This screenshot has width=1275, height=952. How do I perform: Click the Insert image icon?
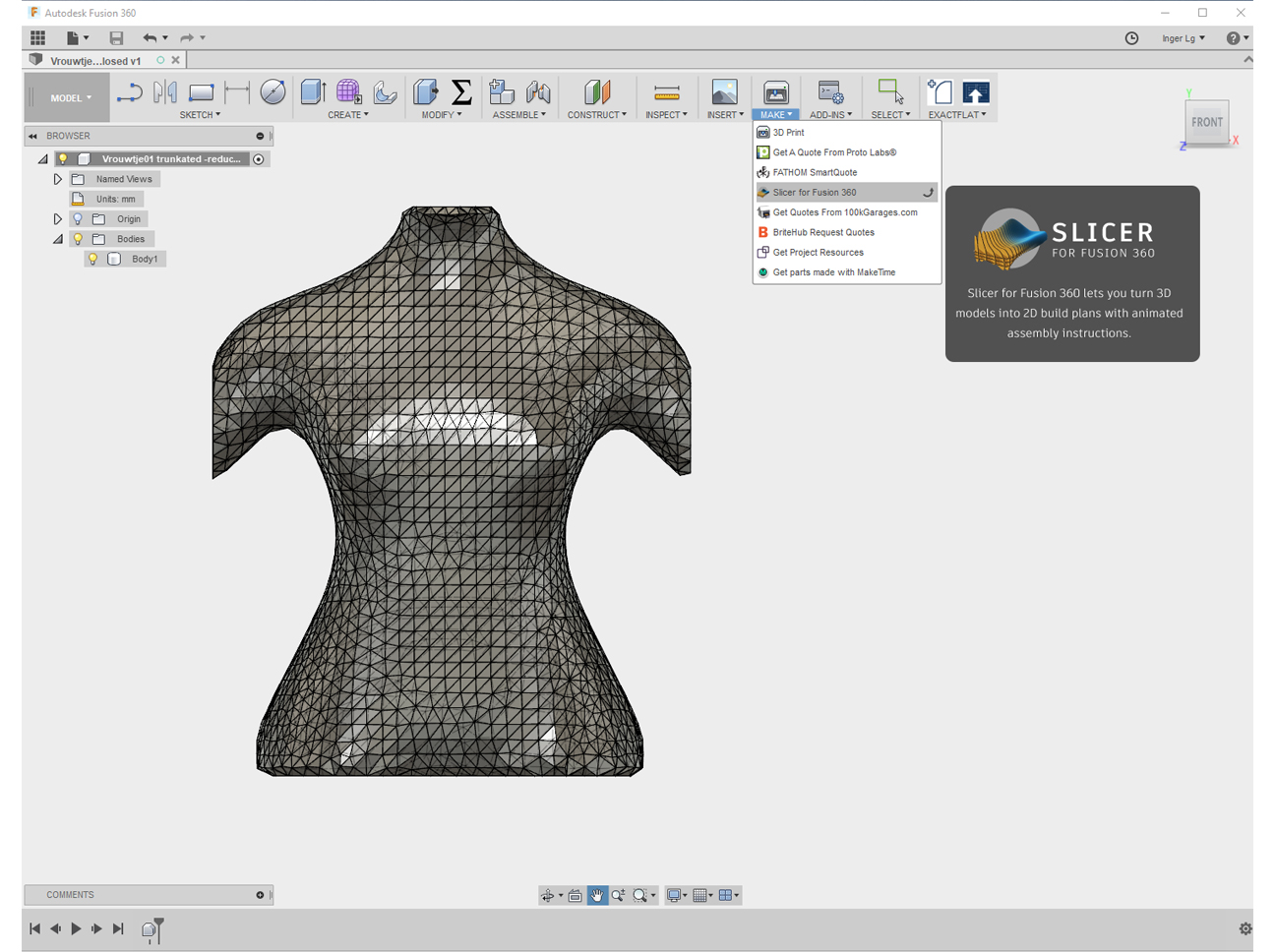point(724,92)
